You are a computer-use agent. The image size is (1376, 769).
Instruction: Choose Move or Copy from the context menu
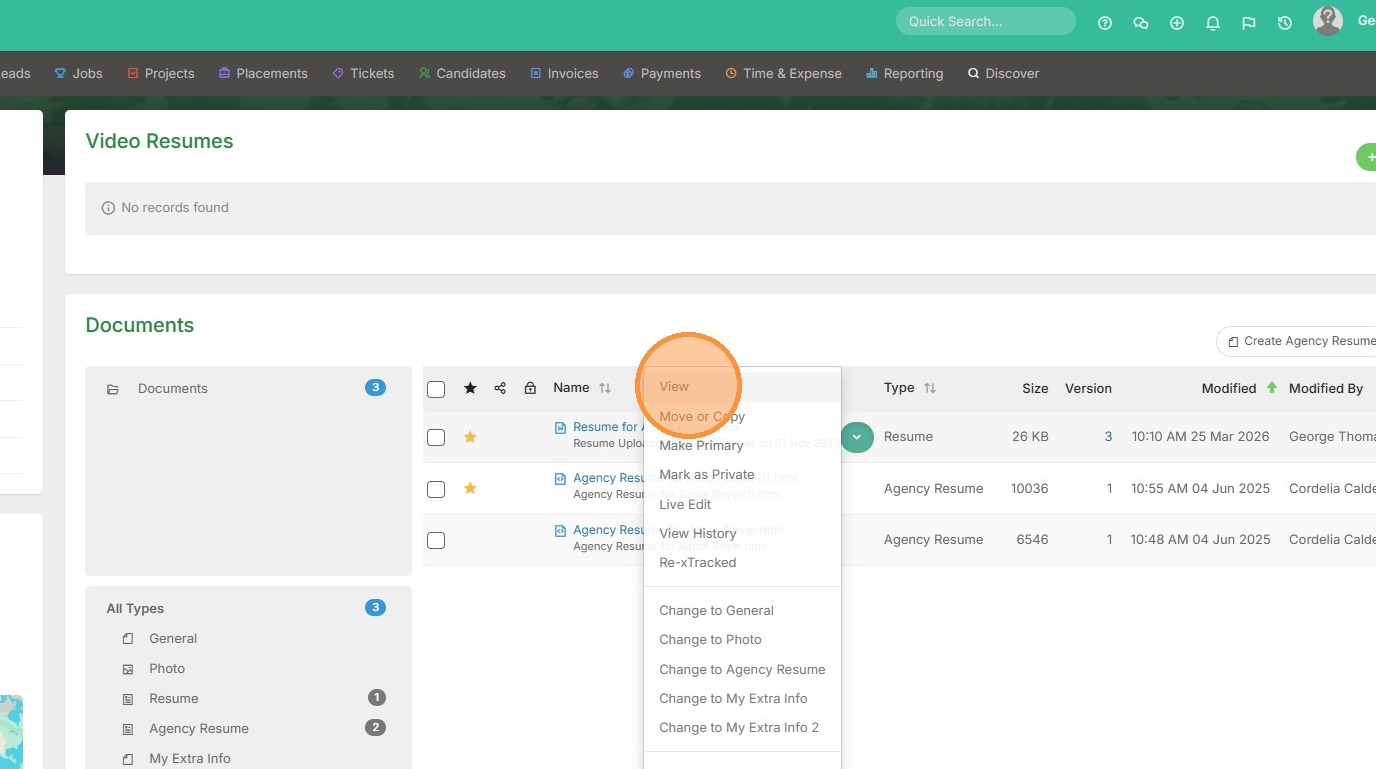[x=742, y=417]
